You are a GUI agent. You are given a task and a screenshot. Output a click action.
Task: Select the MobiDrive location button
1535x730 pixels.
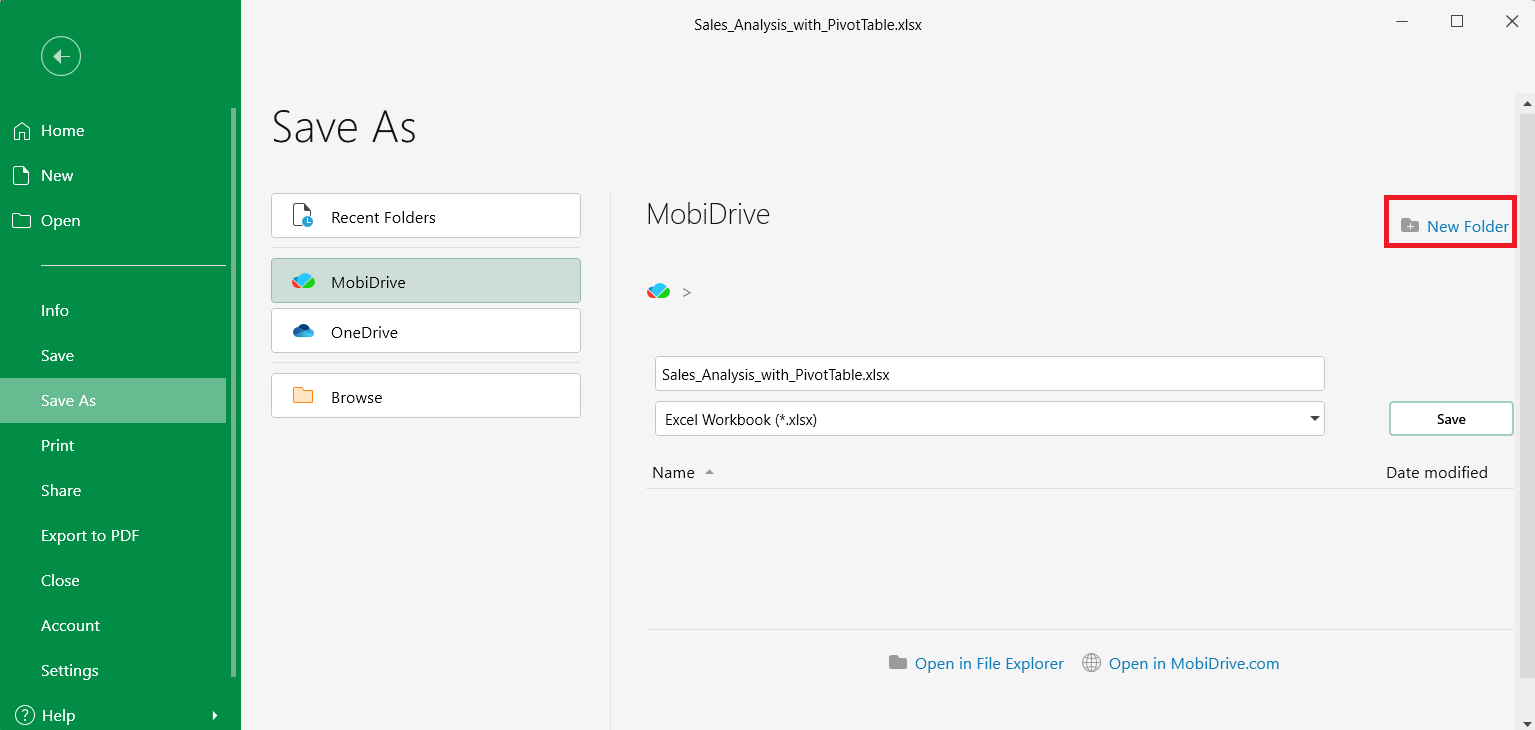click(x=426, y=281)
